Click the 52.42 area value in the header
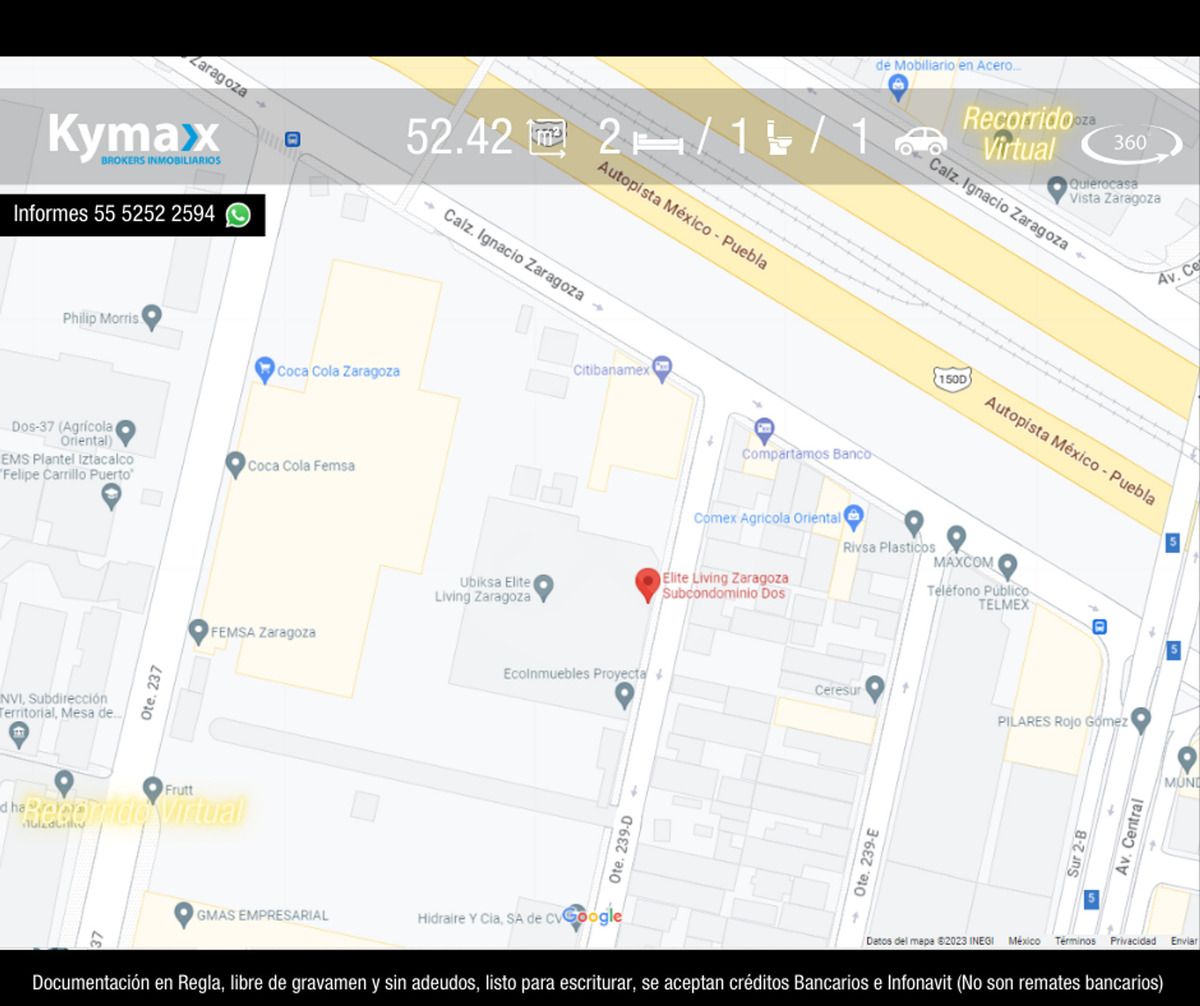This screenshot has height=1006, width=1200. [x=459, y=137]
